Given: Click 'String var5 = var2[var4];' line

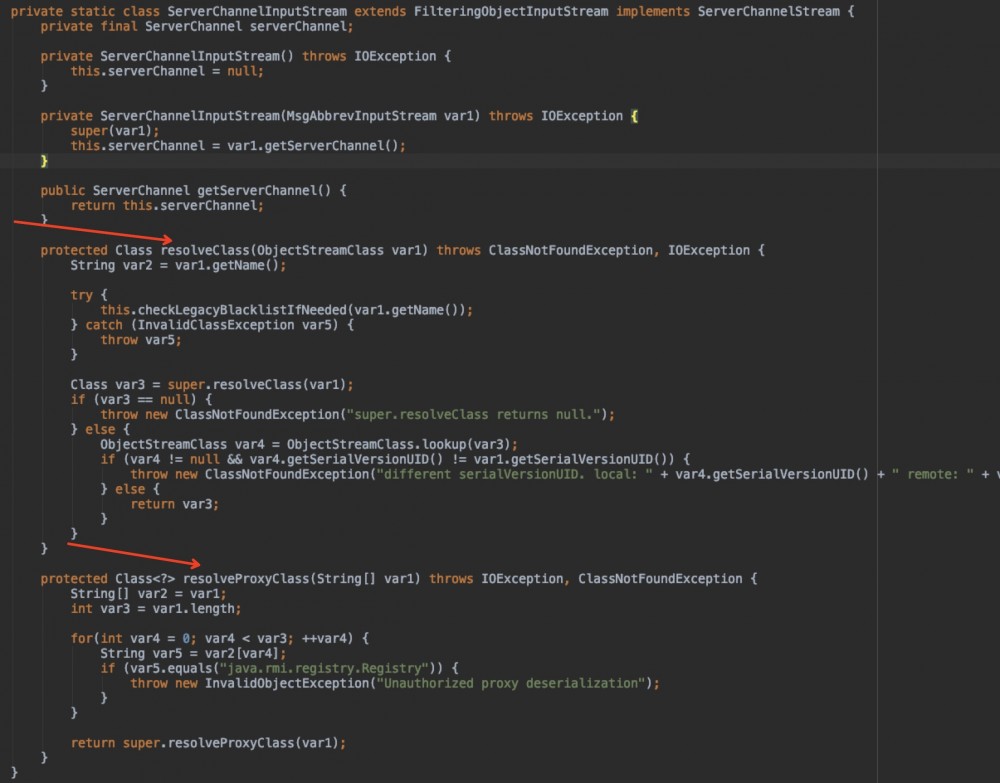Looking at the screenshot, I should click(193, 654).
